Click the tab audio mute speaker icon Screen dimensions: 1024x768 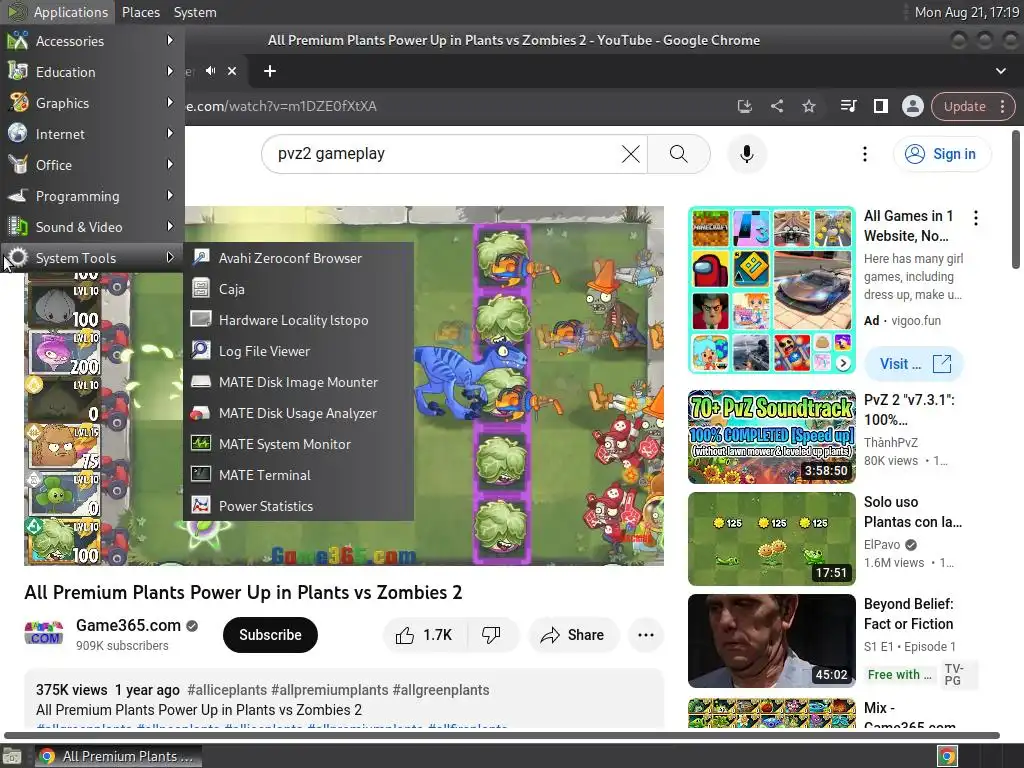point(210,71)
